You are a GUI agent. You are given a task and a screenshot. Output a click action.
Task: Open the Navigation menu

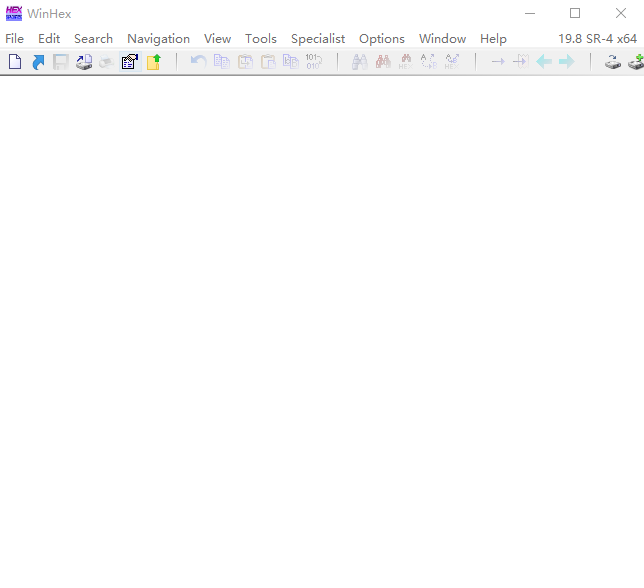coord(159,39)
